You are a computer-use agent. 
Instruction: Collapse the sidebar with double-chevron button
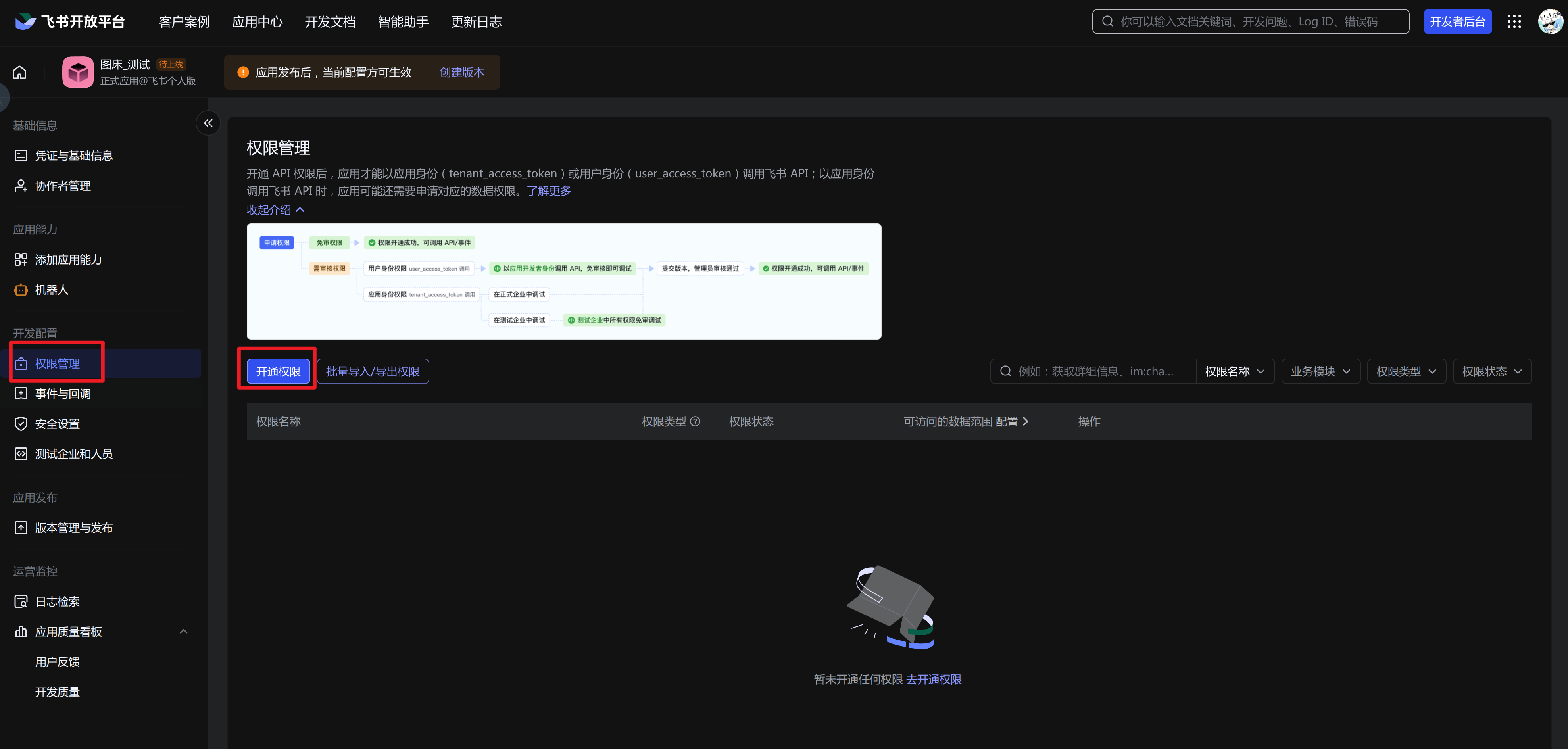pos(208,123)
